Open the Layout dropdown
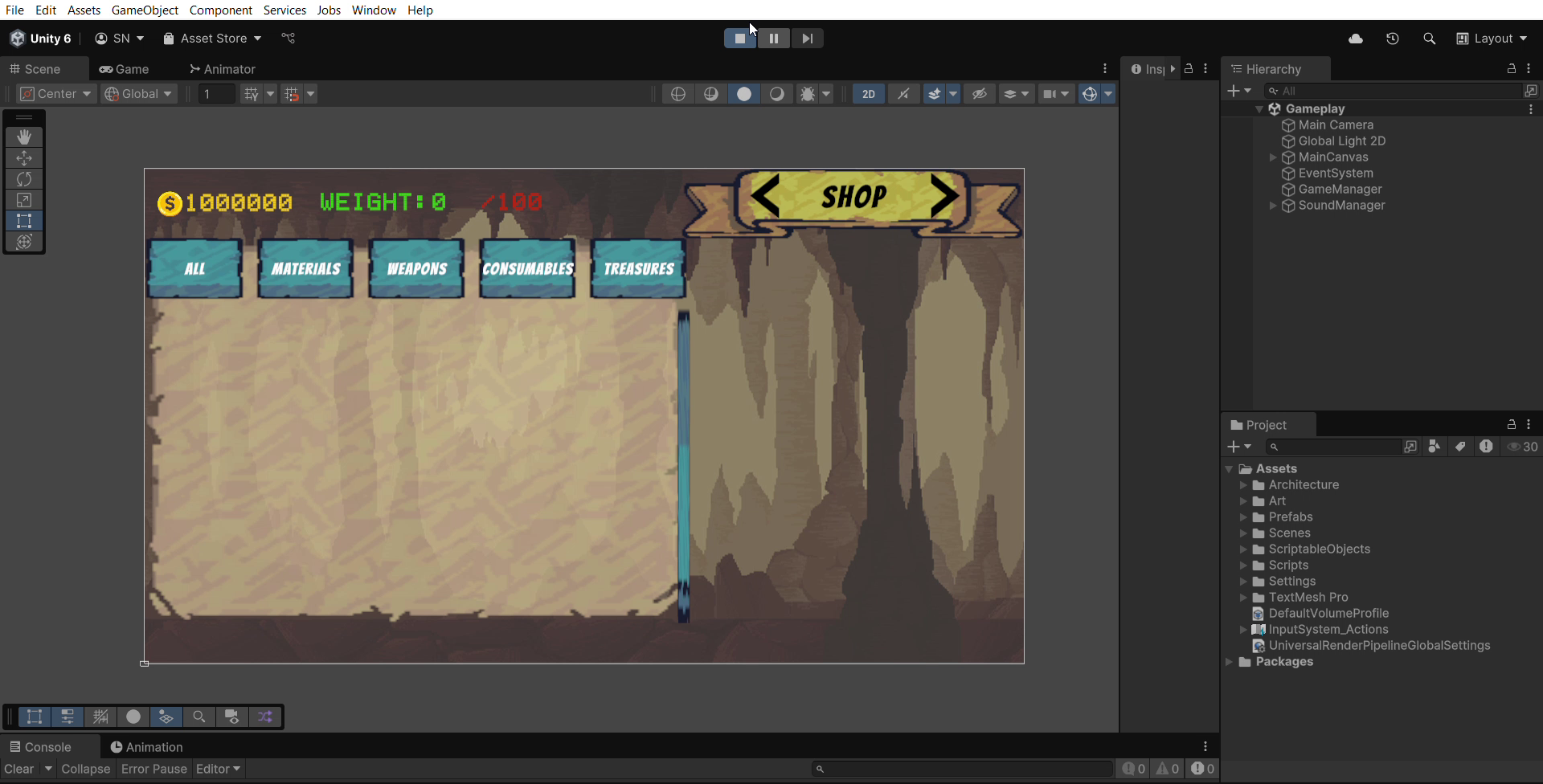 tap(1492, 39)
